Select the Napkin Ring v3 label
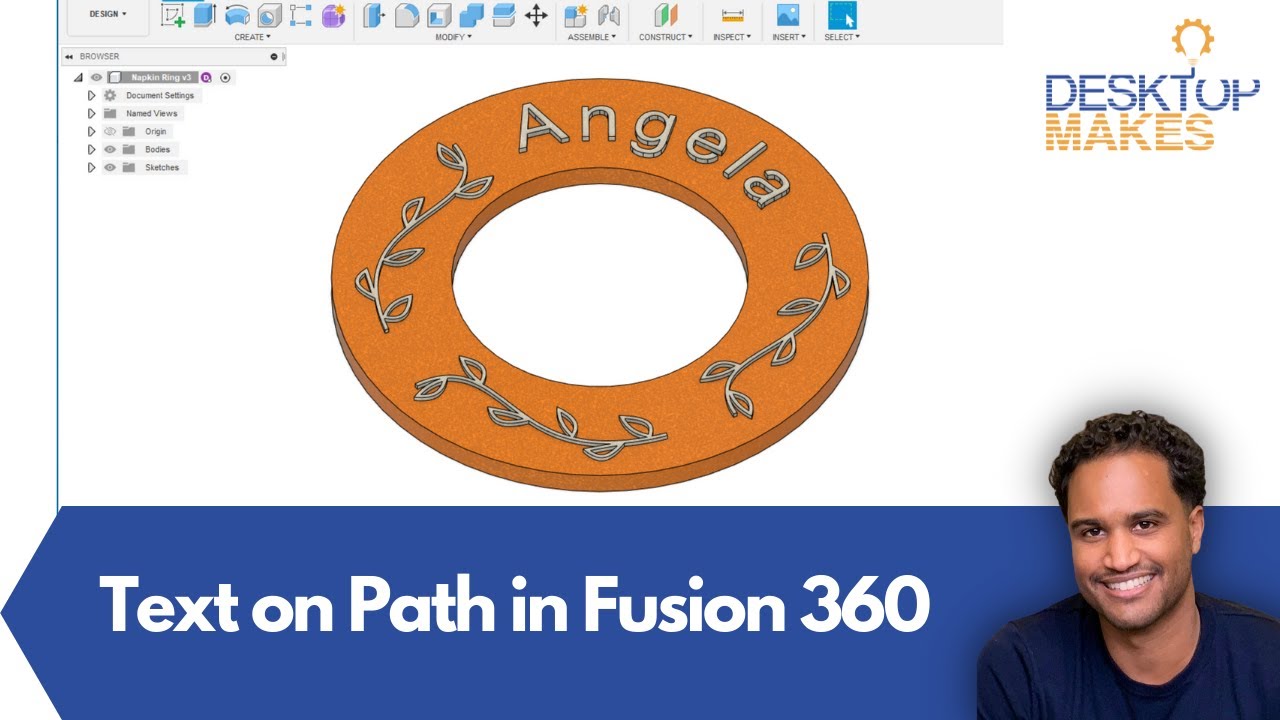Image resolution: width=1280 pixels, height=720 pixels. click(x=161, y=77)
